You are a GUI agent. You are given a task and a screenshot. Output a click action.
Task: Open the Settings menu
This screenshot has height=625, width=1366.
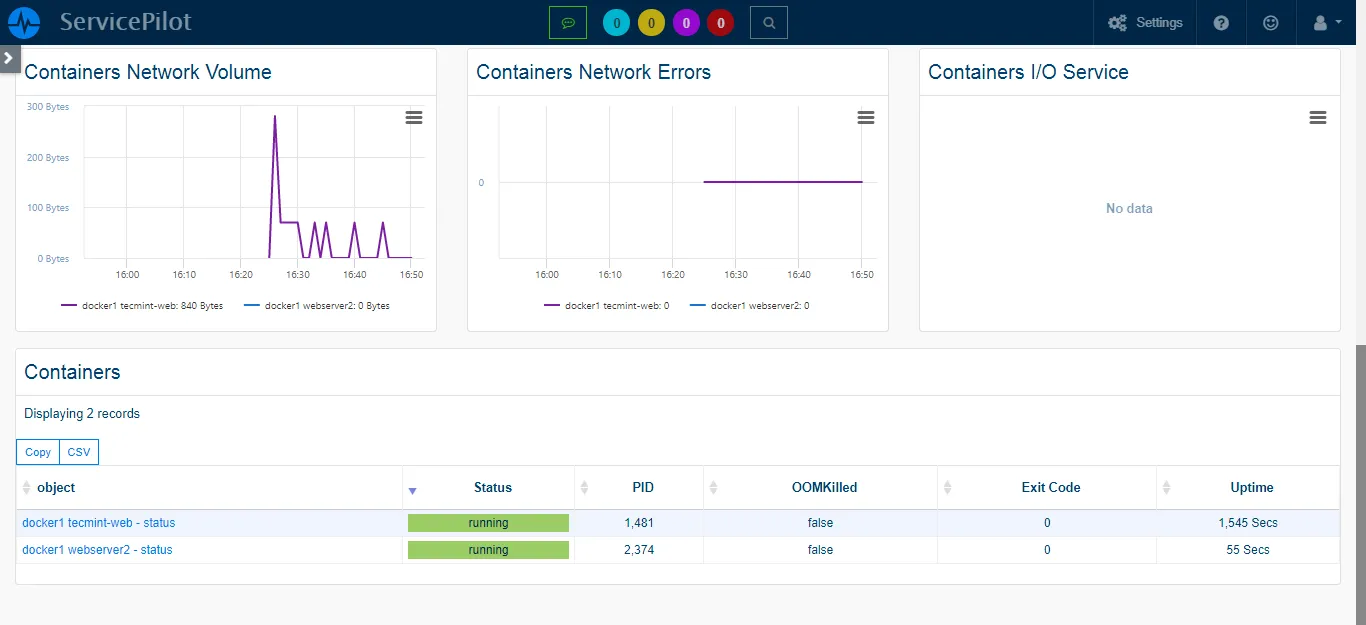pos(1145,22)
